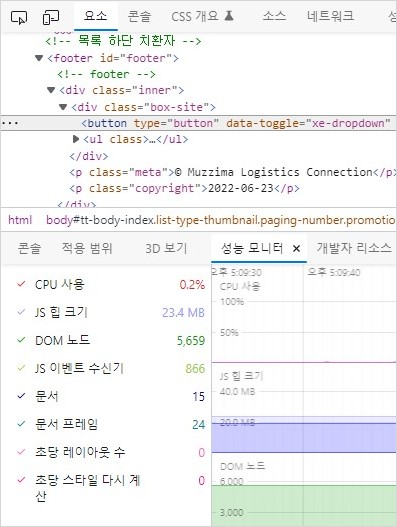Select the body#tt-body-index breadcrumb
397x527 pixels.
(x=221, y=220)
